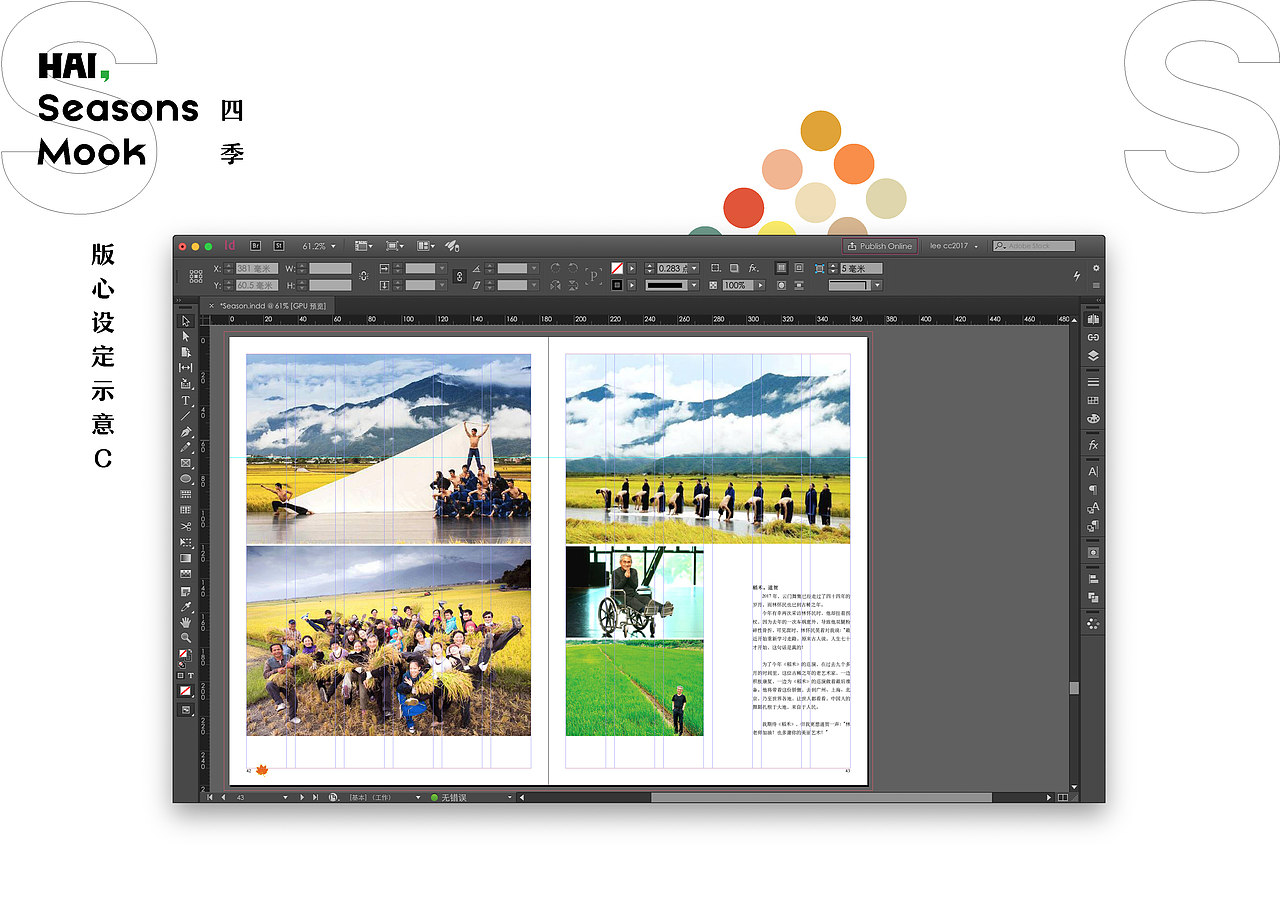Image resolution: width=1280 pixels, height=899 pixels.
Task: Select the Rectangle Frame tool
Action: 186,463
